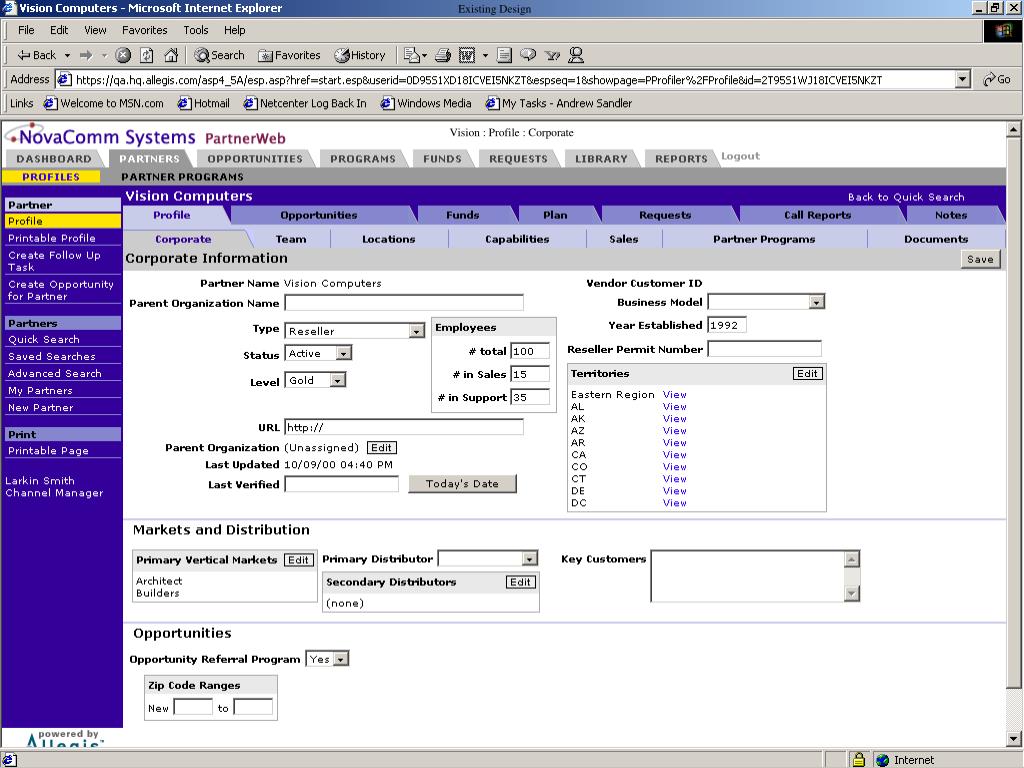Open the Call Reports partner tab
This screenshot has width=1024, height=768.
coord(817,215)
